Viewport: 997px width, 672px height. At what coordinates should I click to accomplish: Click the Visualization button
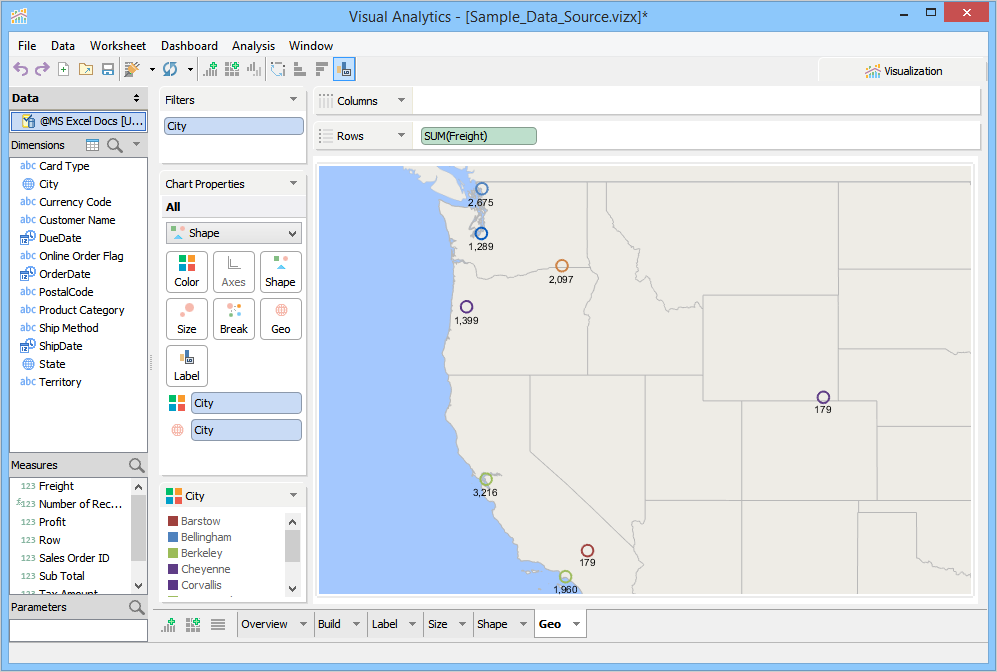[x=903, y=71]
